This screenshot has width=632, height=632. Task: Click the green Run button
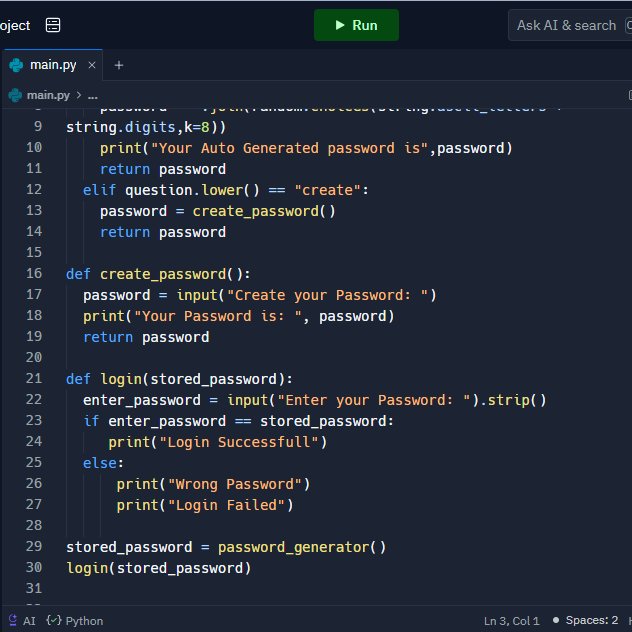pyautogui.click(x=356, y=25)
